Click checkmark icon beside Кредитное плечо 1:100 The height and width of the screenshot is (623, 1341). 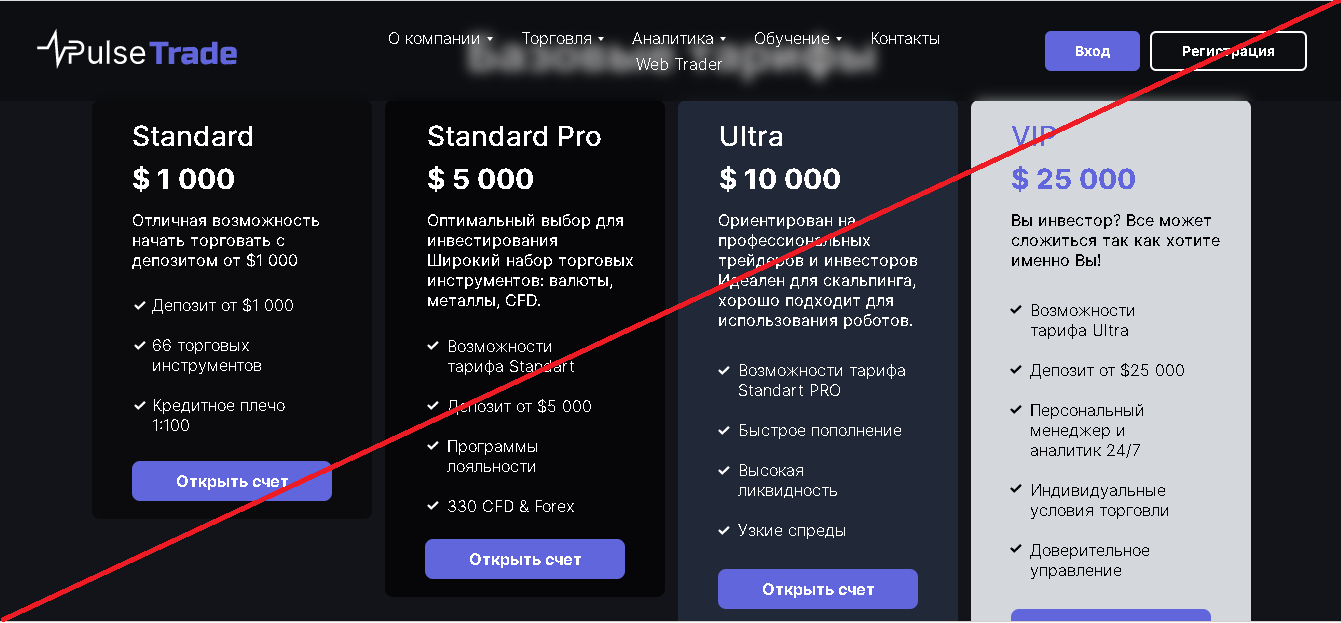pyautogui.click(x=139, y=405)
